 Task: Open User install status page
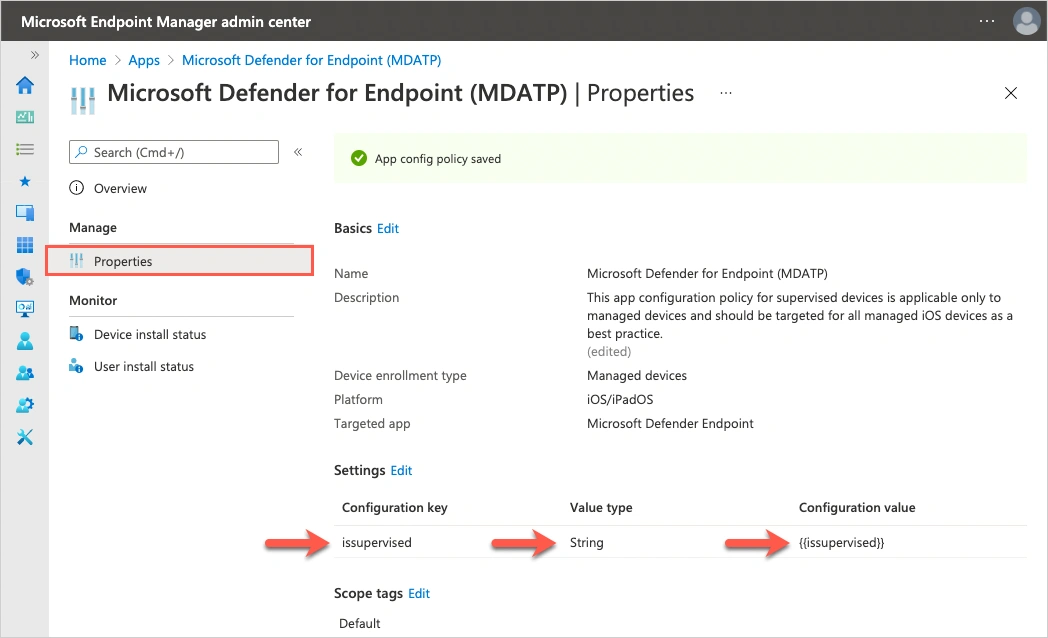143,366
